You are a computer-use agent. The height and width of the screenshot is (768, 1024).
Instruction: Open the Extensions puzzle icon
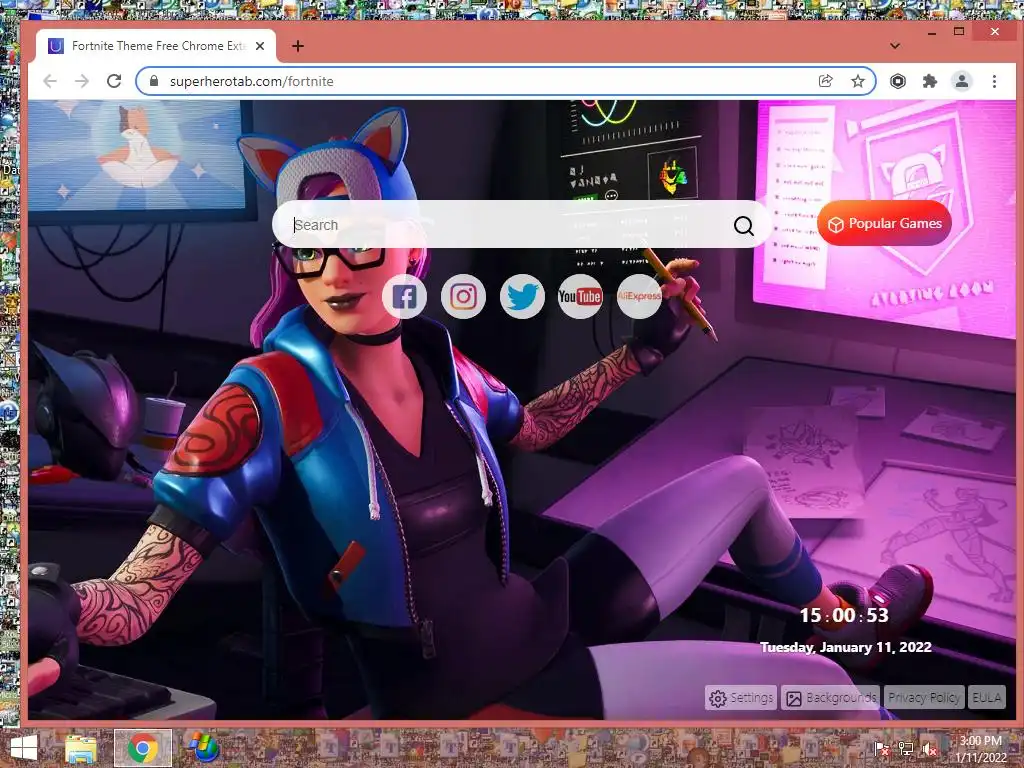click(929, 81)
